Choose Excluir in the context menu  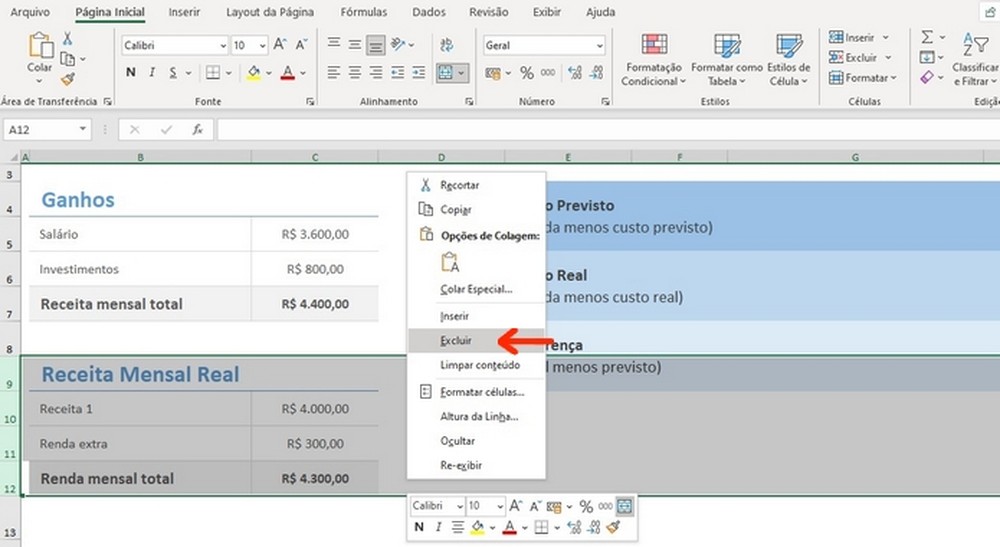click(x=476, y=340)
